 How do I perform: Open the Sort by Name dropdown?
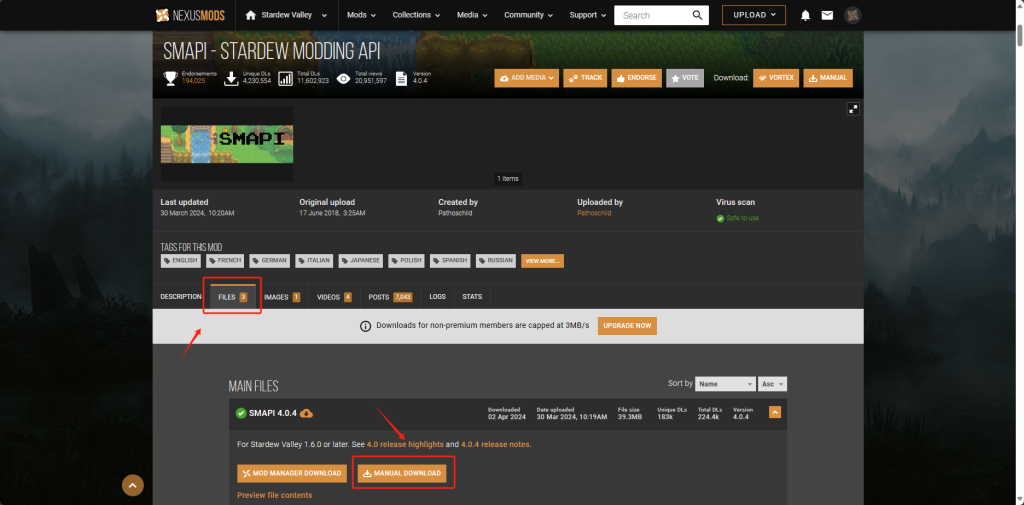[726, 384]
